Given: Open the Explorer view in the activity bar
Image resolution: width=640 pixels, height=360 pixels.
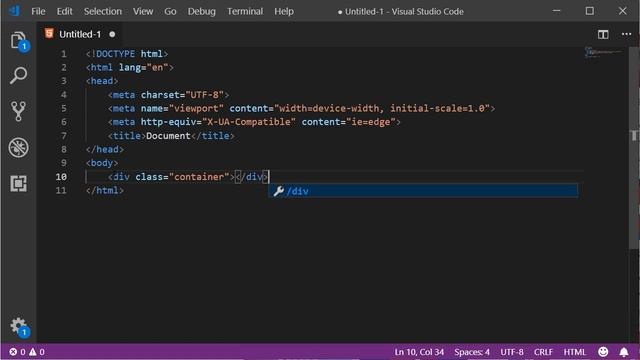Looking at the screenshot, I should point(18,40).
